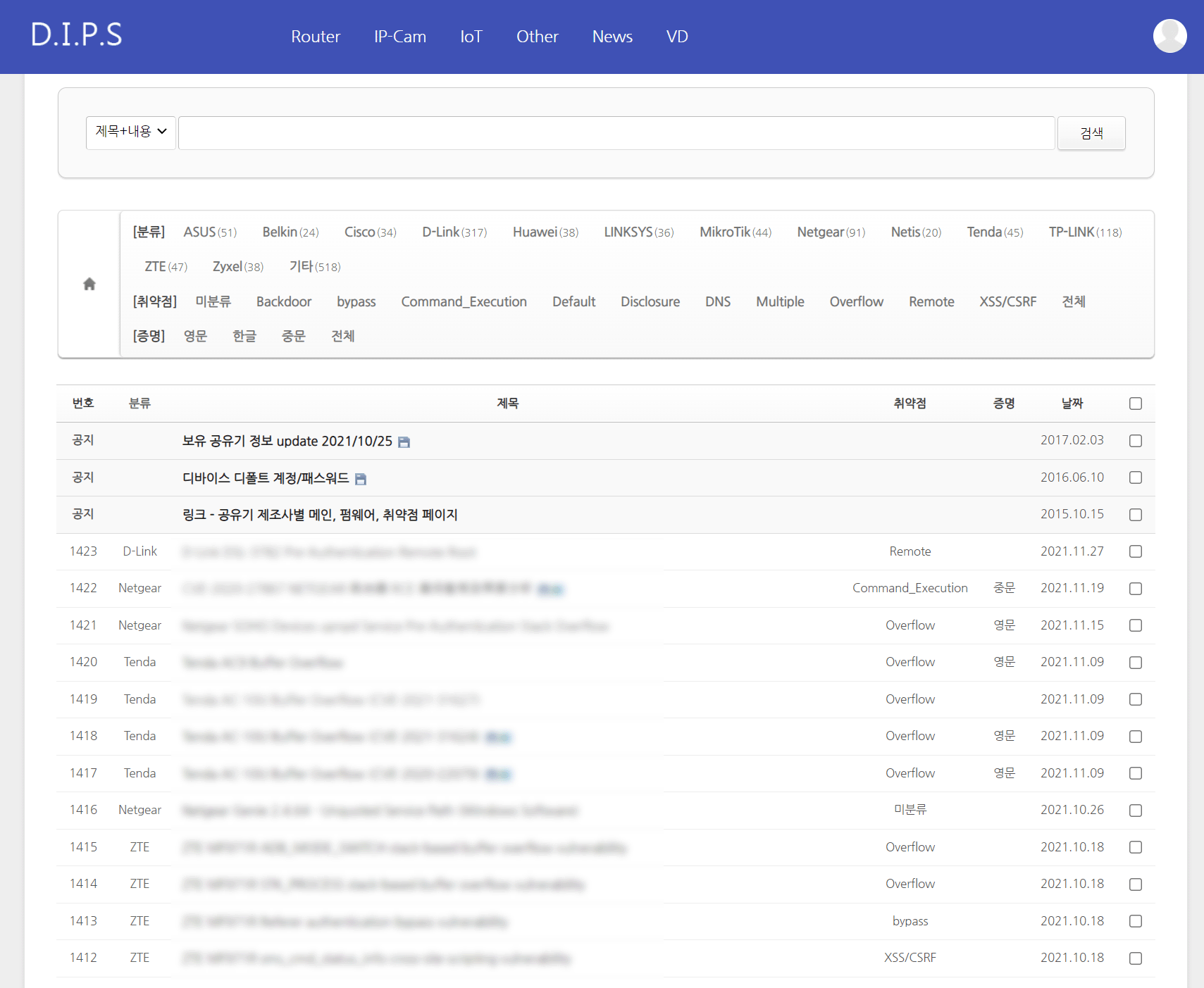The height and width of the screenshot is (988, 1204).
Task: Filter vulnerabilities by 미분류
Action: point(213,301)
